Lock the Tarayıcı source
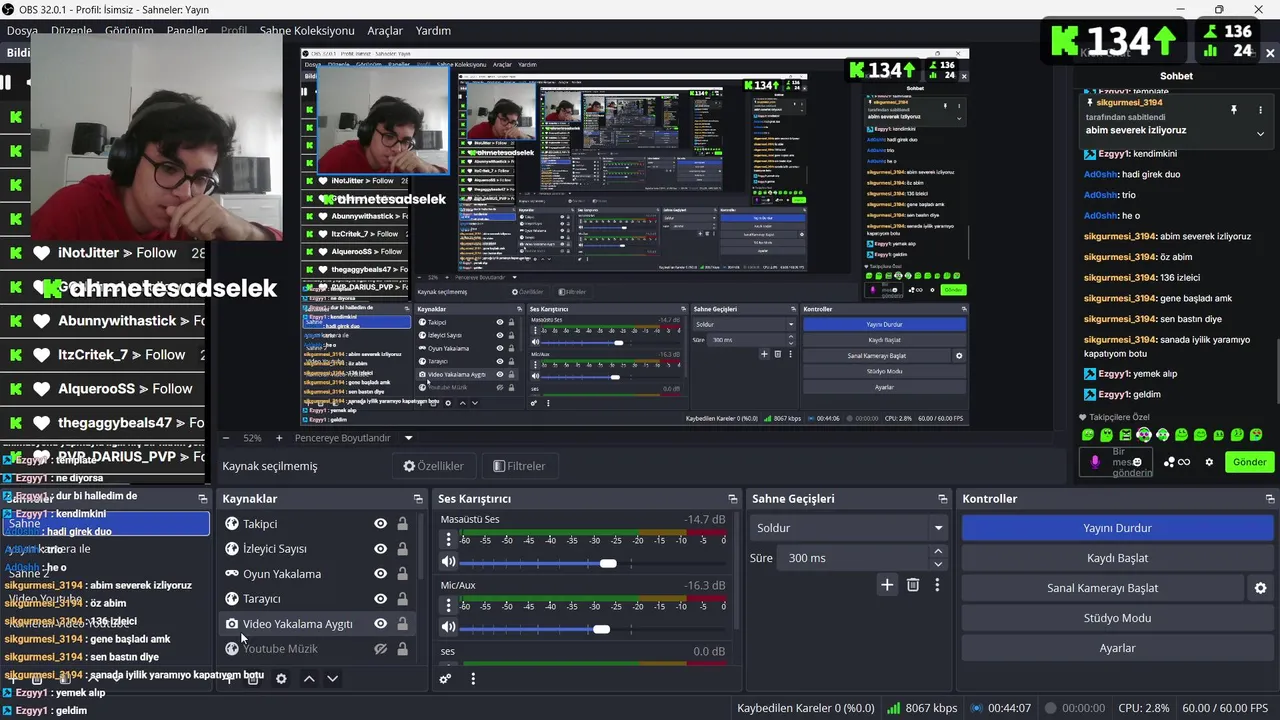The height and width of the screenshot is (720, 1280). coord(402,599)
